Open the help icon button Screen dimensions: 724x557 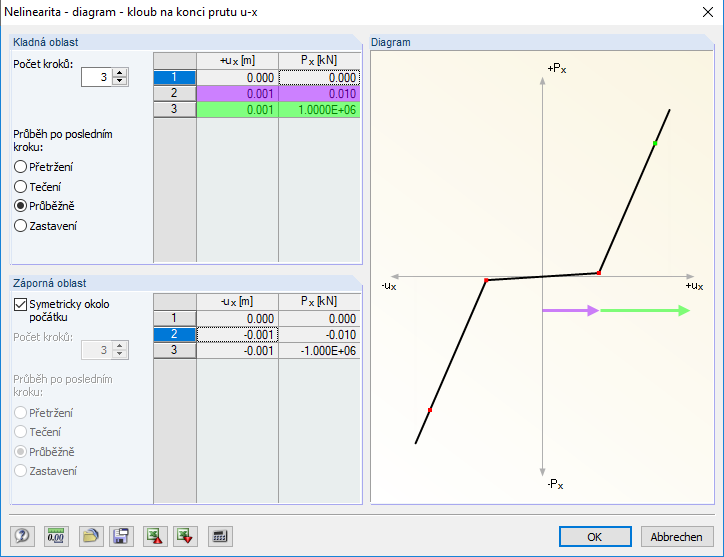click(22, 536)
